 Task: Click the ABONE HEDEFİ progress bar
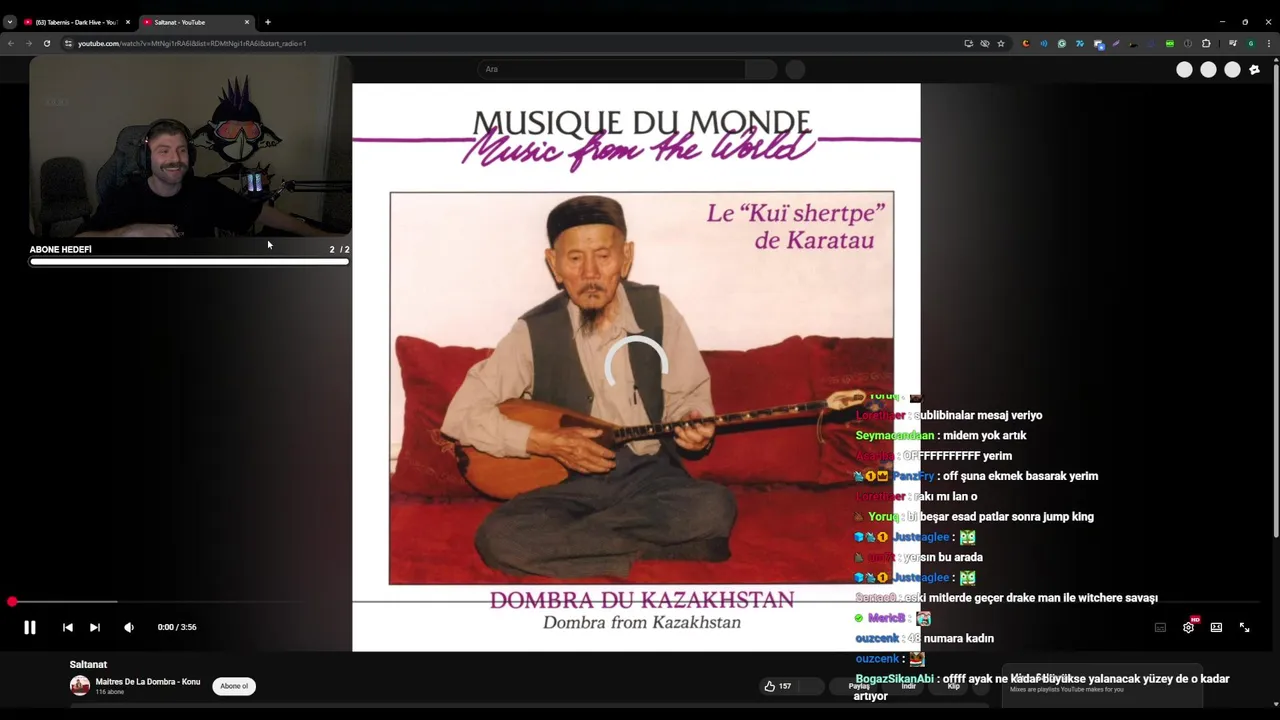point(189,262)
